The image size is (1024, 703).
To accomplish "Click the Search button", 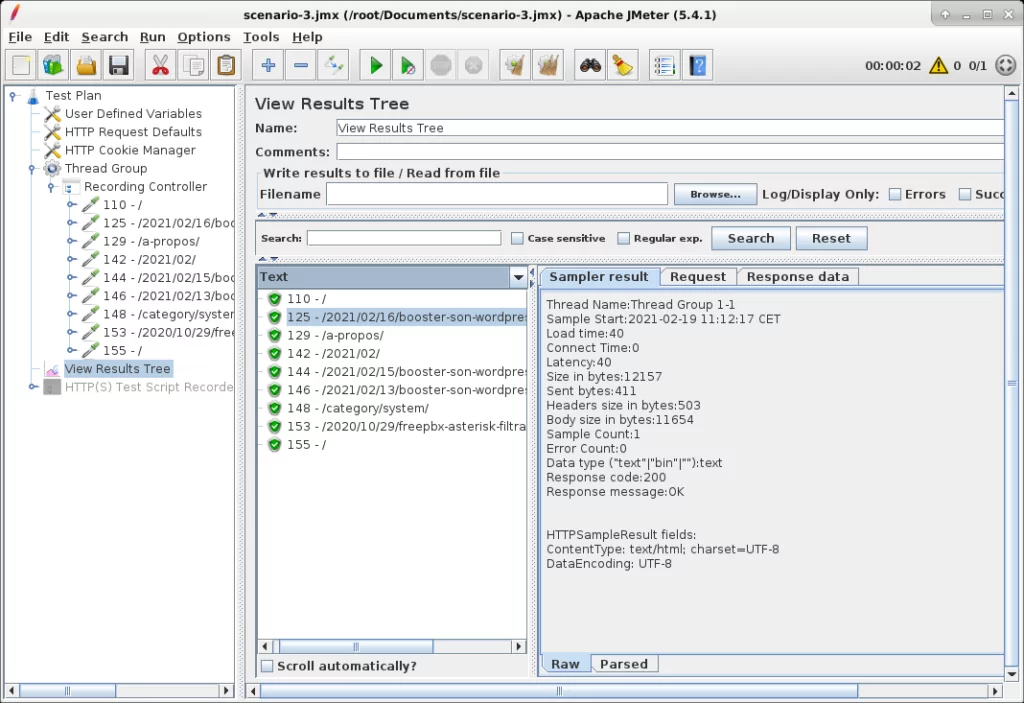I will 751,238.
